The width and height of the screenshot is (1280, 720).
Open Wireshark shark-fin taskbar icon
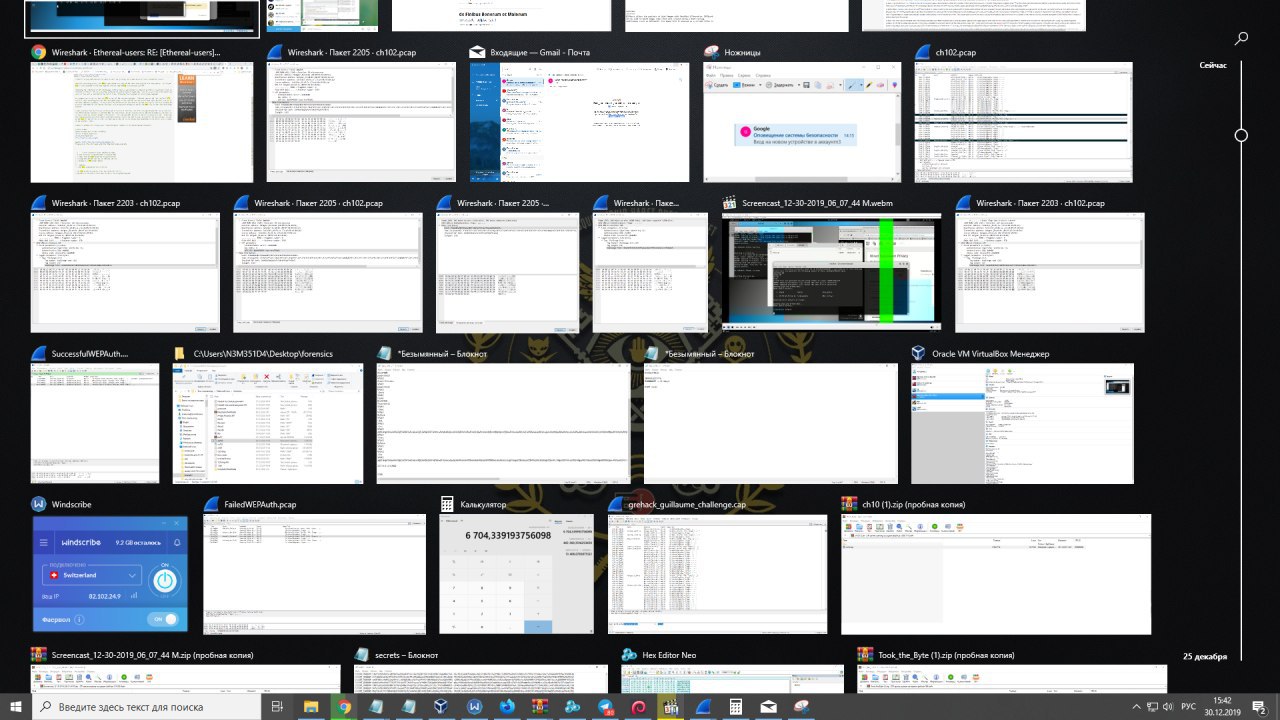pos(702,707)
